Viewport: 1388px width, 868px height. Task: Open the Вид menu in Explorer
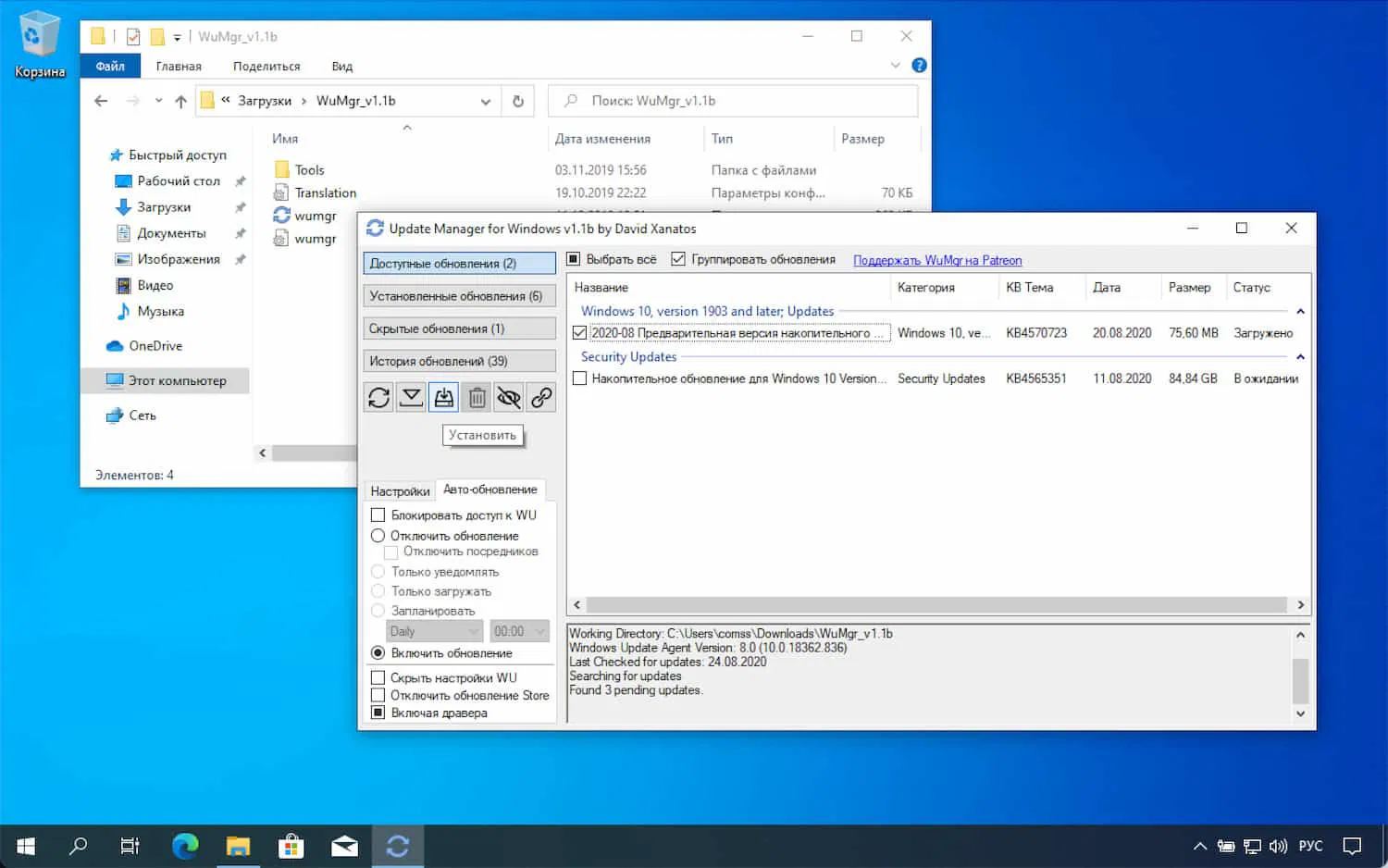point(341,66)
